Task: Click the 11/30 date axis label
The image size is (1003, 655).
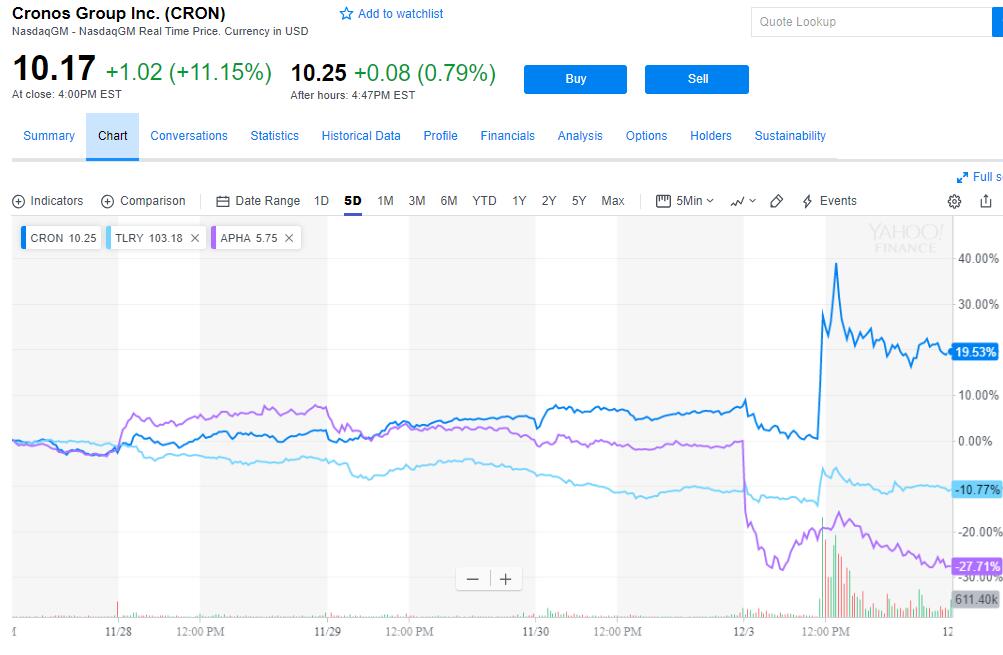Action: click(535, 632)
